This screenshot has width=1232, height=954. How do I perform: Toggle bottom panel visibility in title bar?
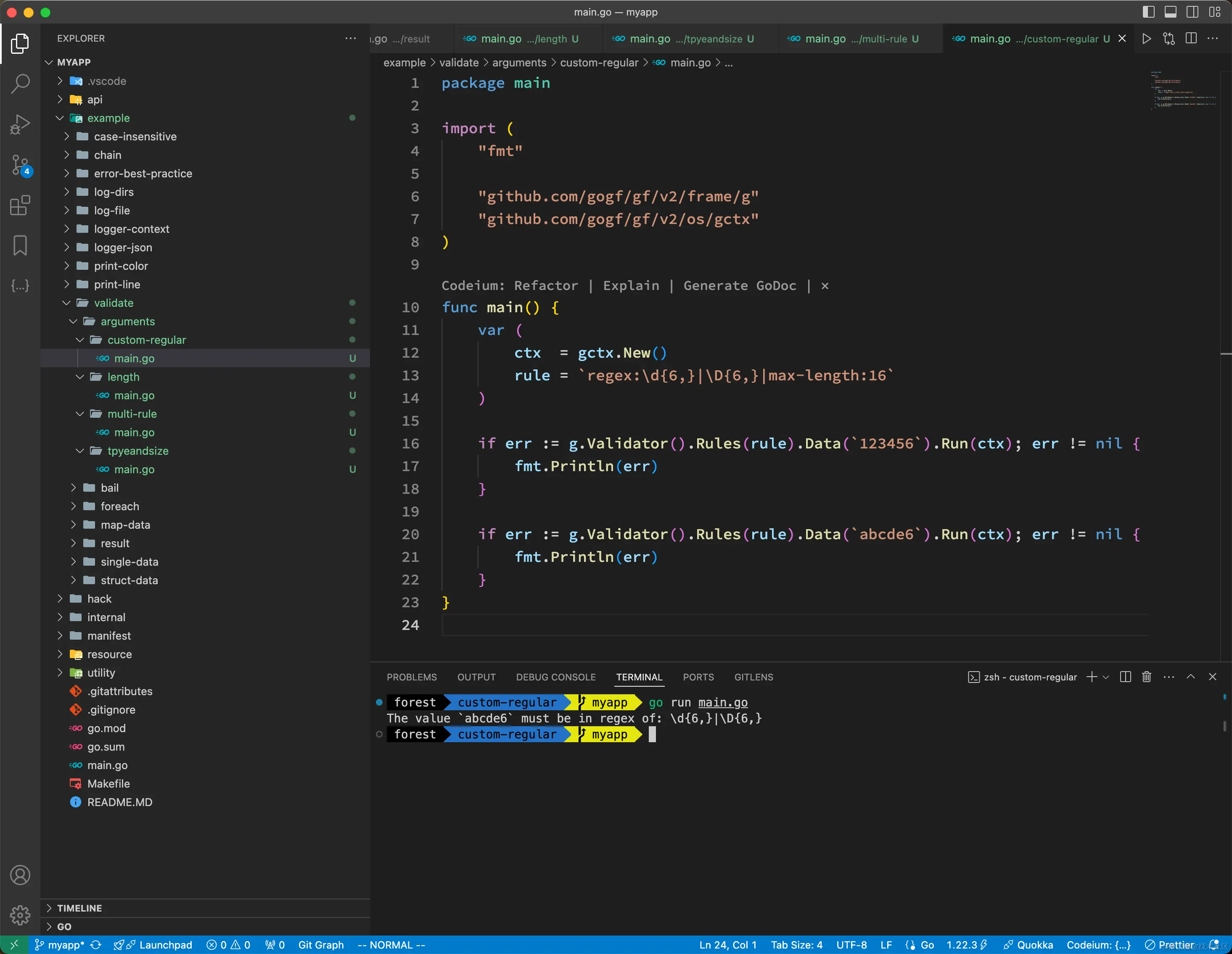pos(1170,12)
